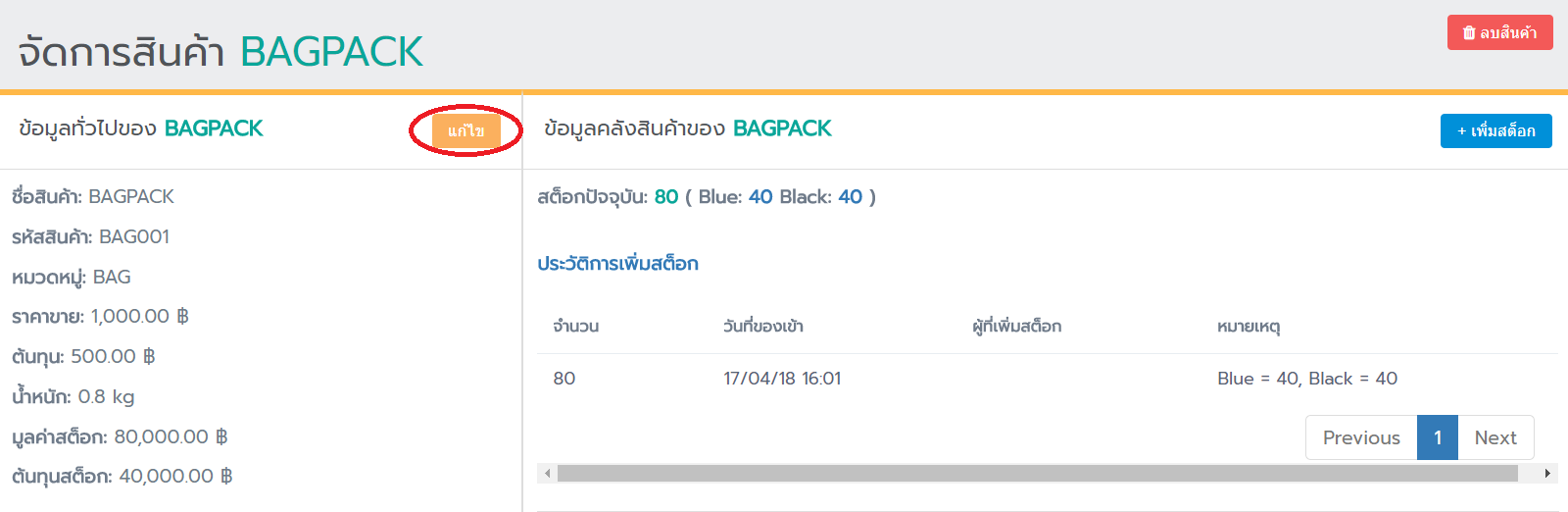Click the red ลบสินค้า delete button
This screenshot has width=1568, height=512.
pos(1499,32)
